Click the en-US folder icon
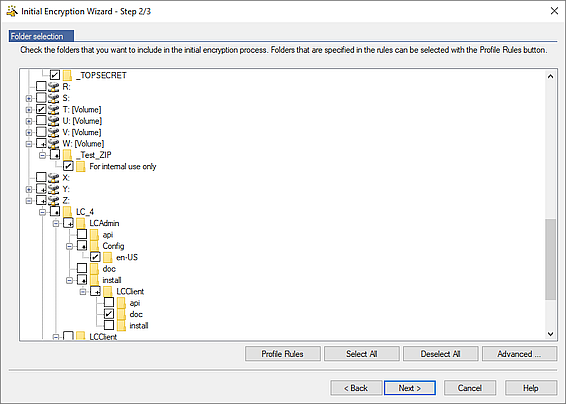Image resolution: width=566 pixels, height=404 pixels. 108,257
